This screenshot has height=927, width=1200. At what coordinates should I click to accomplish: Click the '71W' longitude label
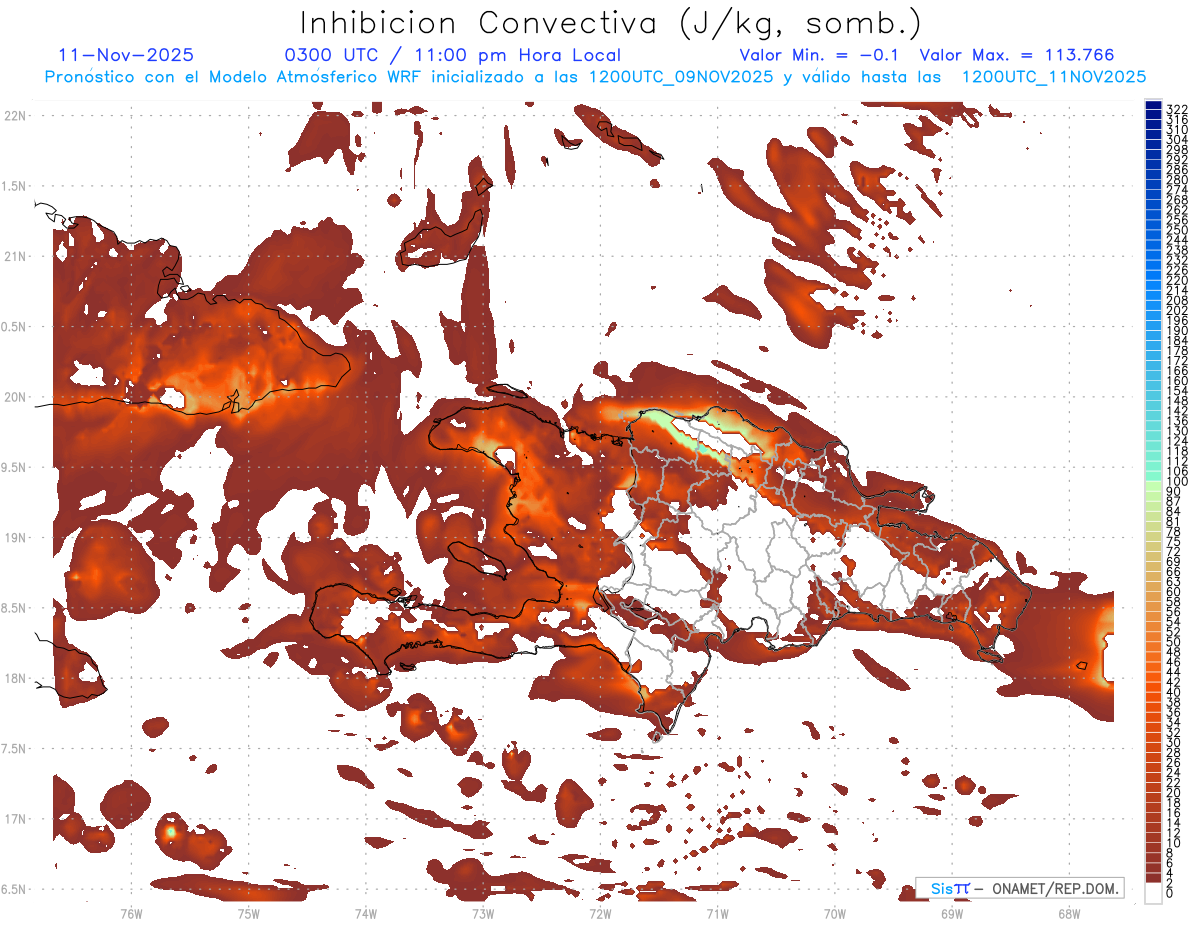click(717, 913)
